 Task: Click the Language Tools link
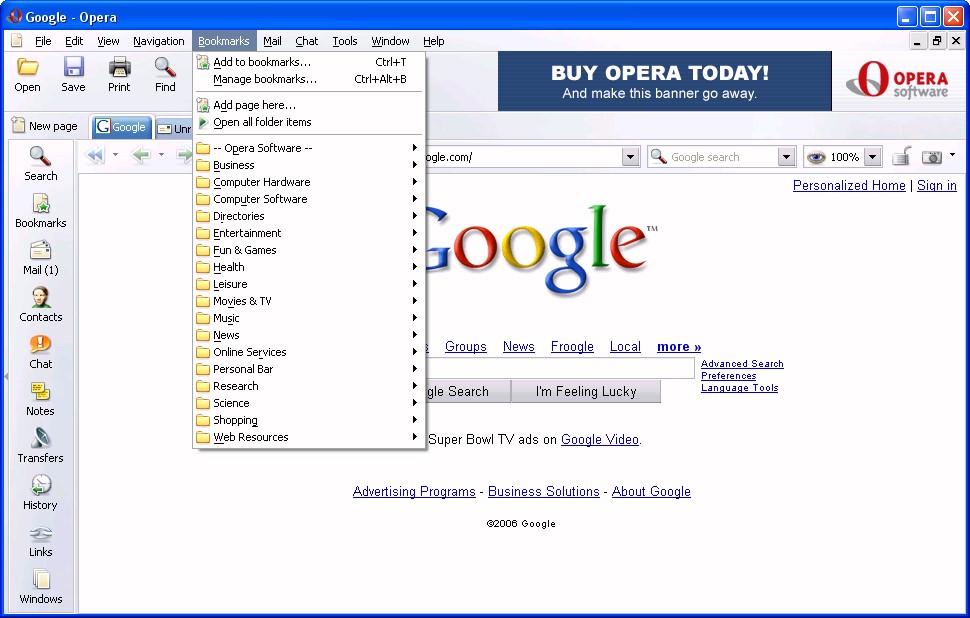point(739,388)
